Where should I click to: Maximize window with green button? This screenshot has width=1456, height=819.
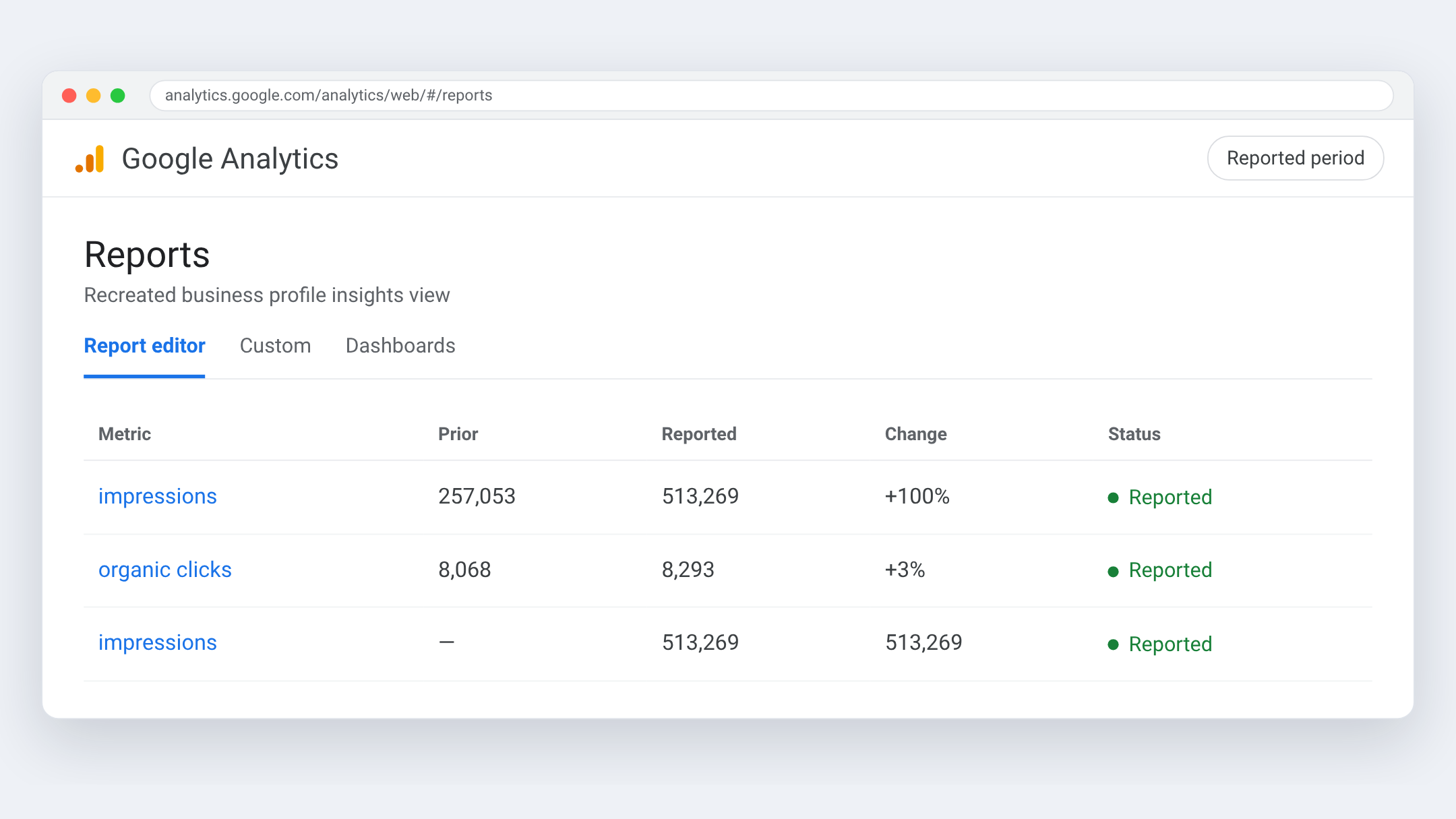(118, 96)
